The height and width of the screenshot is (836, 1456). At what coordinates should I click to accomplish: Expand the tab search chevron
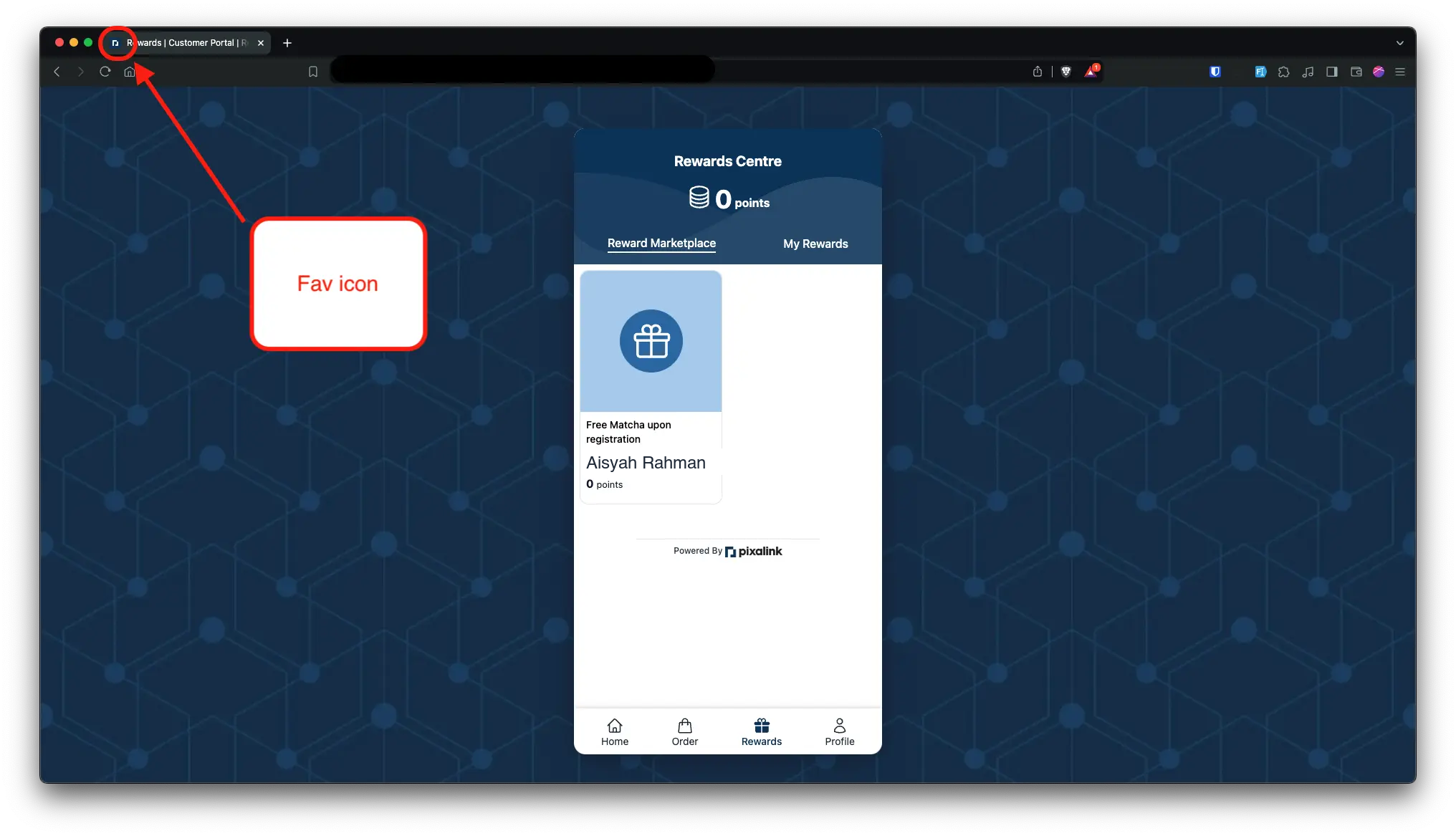tap(1400, 43)
